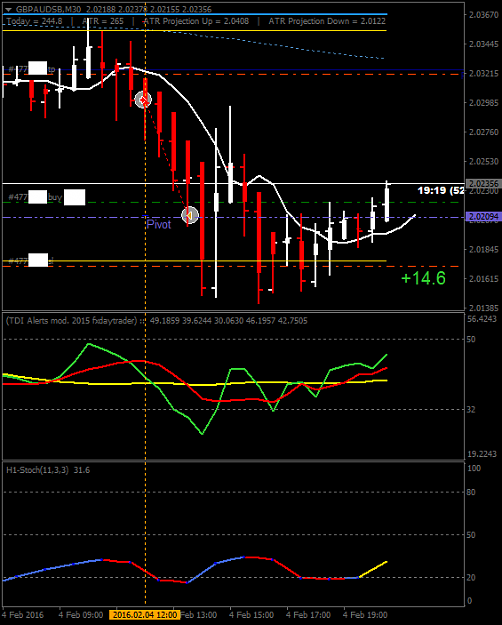Select the #477 tp order label
The height and width of the screenshot is (625, 502).
coord(32,69)
